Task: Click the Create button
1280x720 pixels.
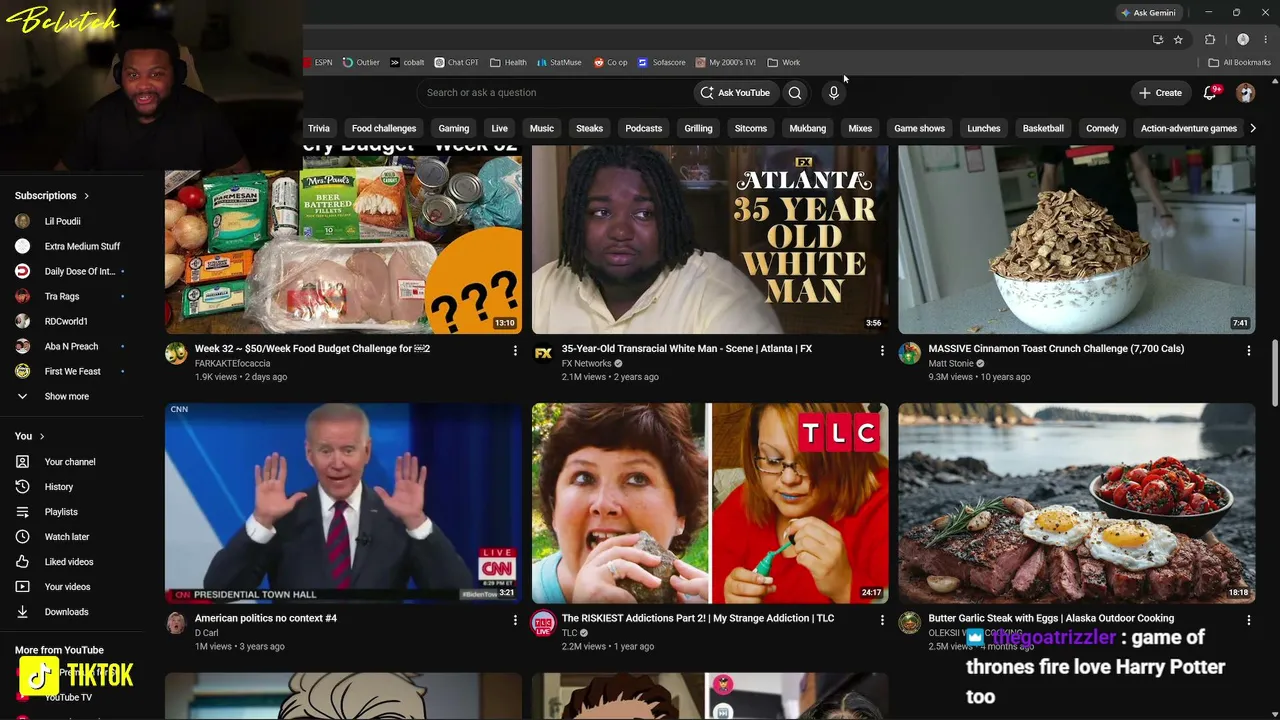Action: click(1160, 93)
